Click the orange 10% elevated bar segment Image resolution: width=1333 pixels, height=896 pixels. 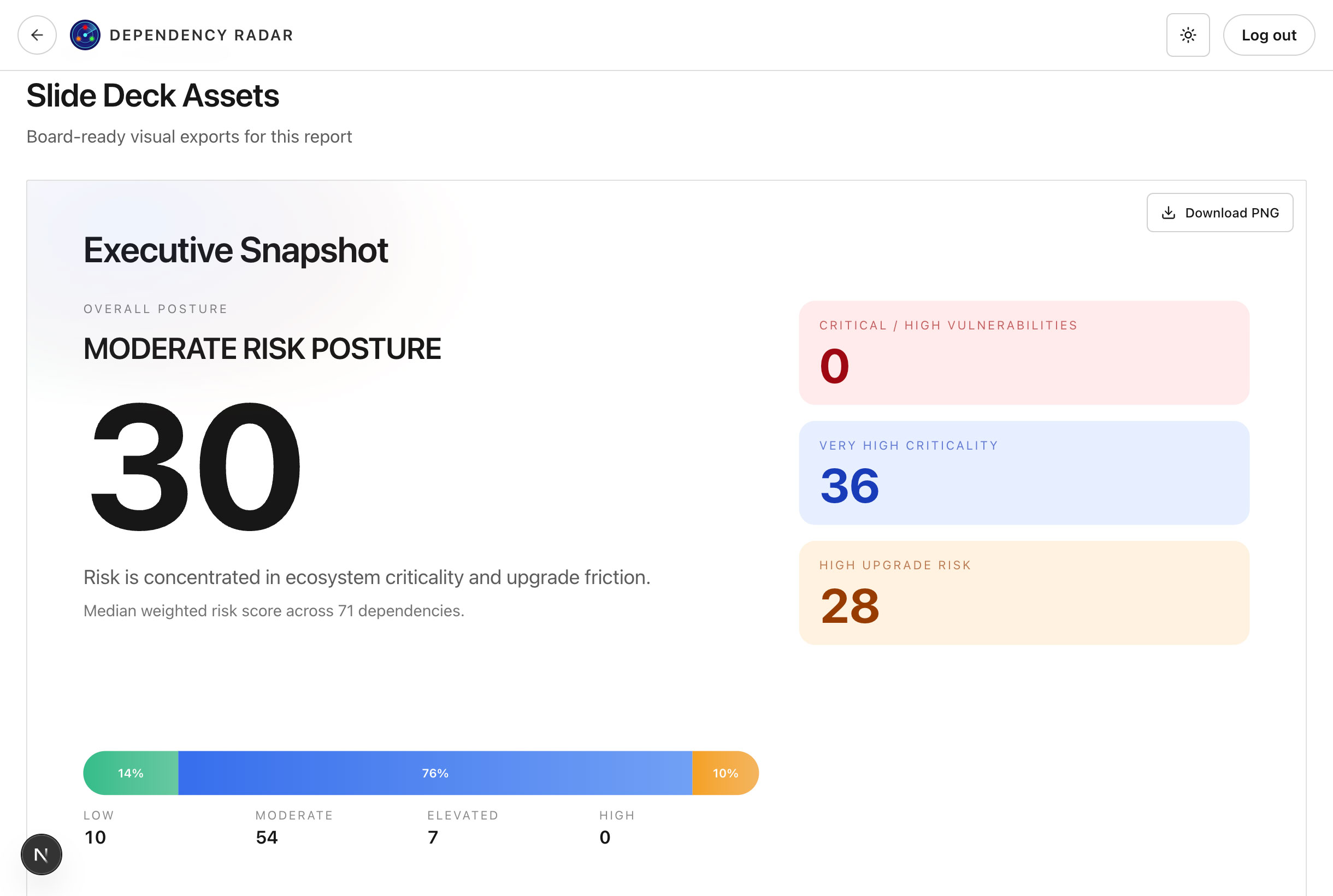coord(724,773)
